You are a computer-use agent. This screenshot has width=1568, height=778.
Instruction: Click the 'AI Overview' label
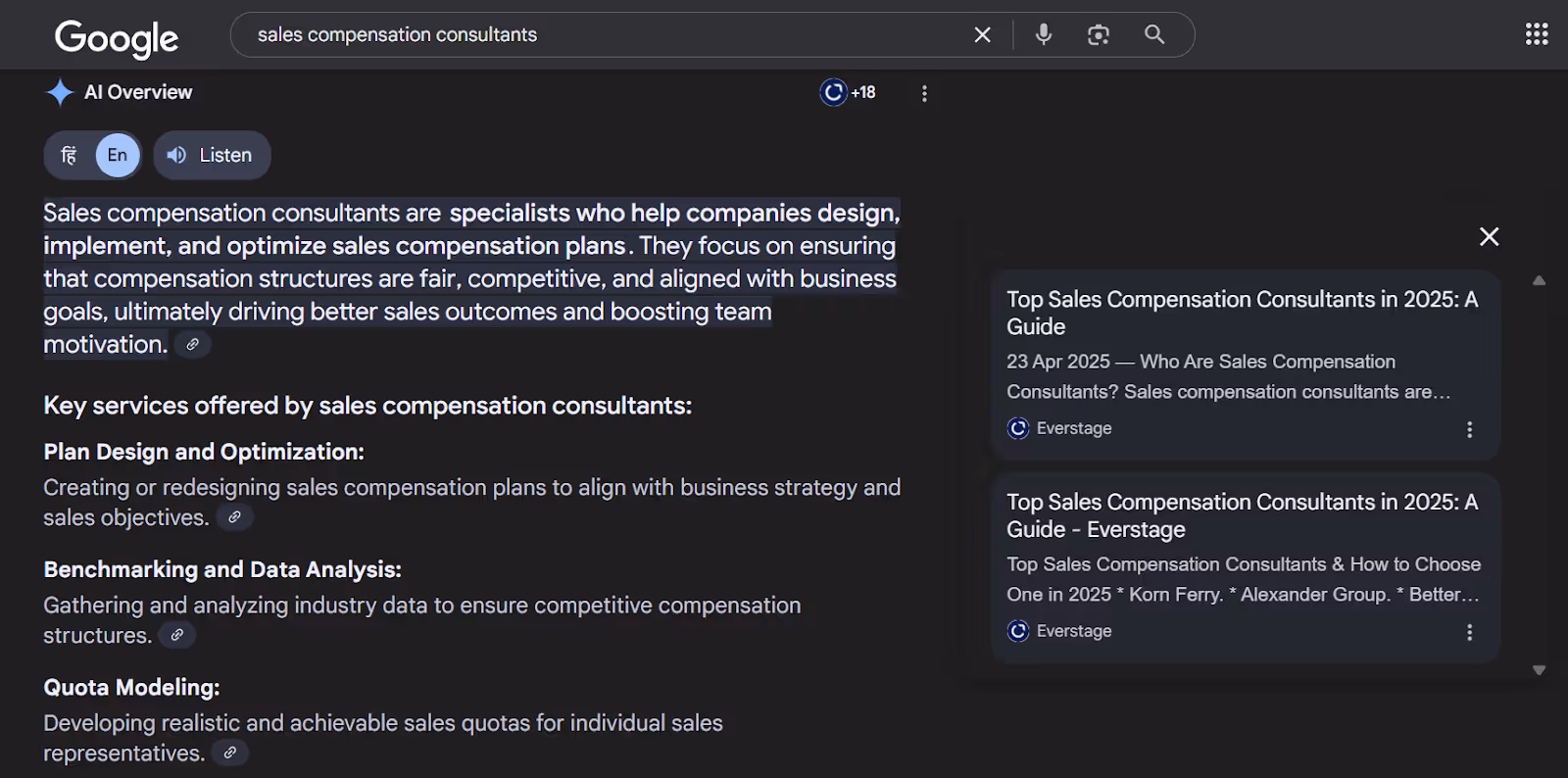point(138,92)
